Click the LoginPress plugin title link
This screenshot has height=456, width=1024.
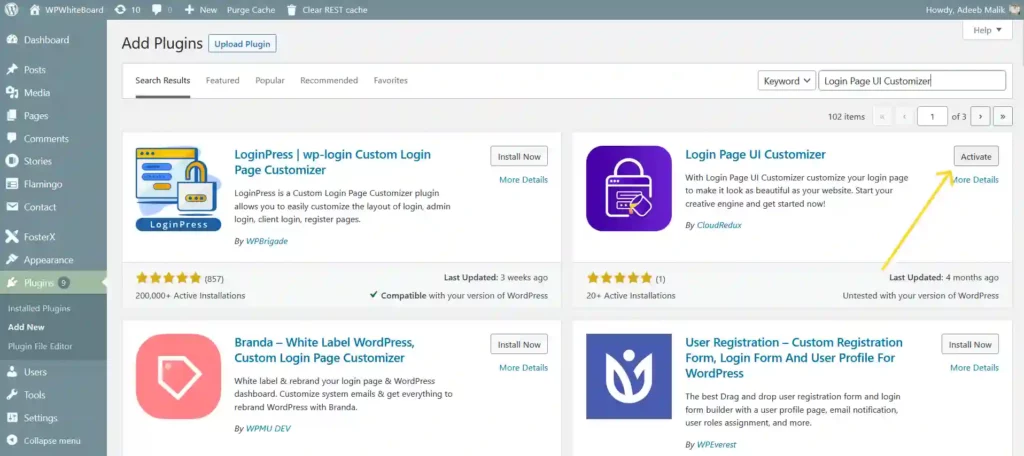(332, 162)
